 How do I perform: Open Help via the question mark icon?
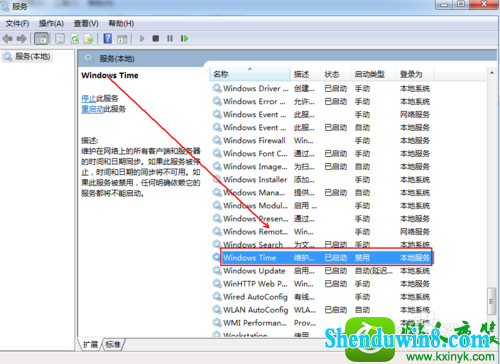pyautogui.click(x=107, y=38)
